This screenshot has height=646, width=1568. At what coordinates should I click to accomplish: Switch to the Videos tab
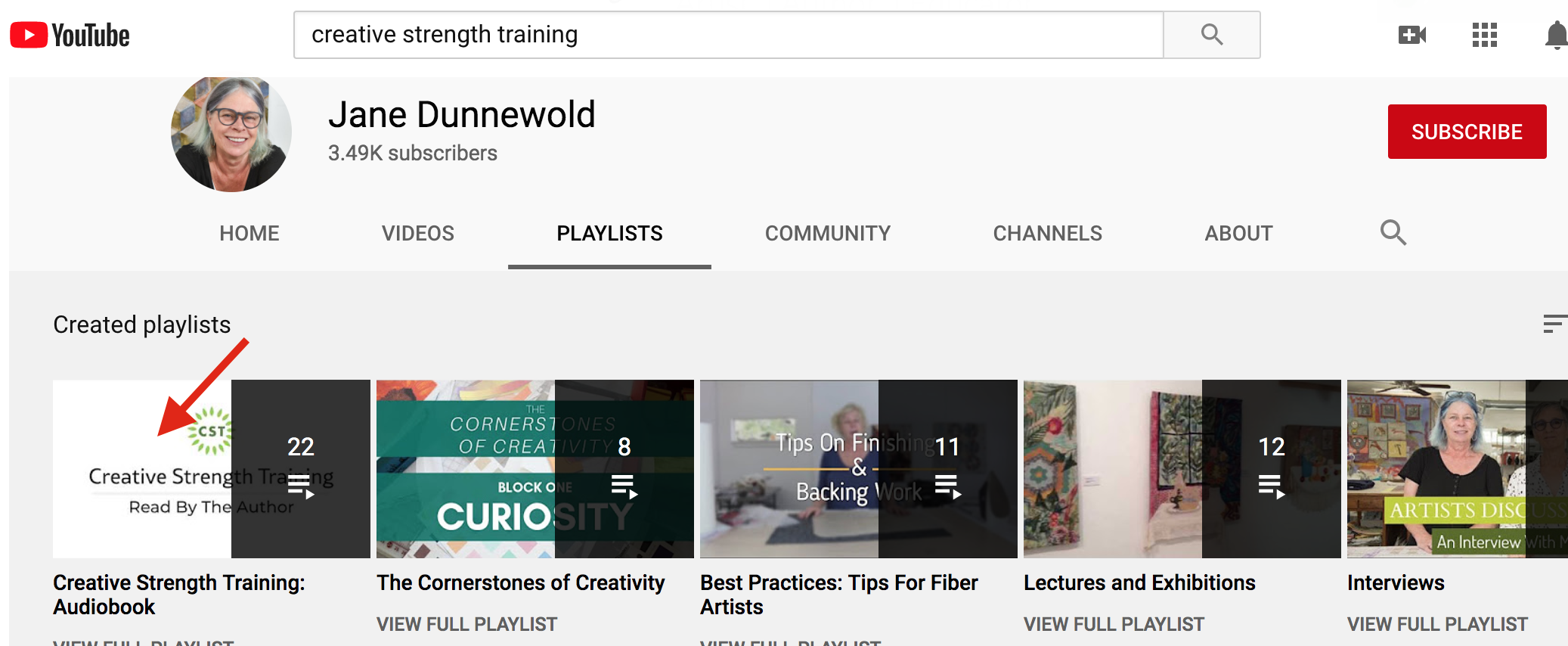pos(417,233)
